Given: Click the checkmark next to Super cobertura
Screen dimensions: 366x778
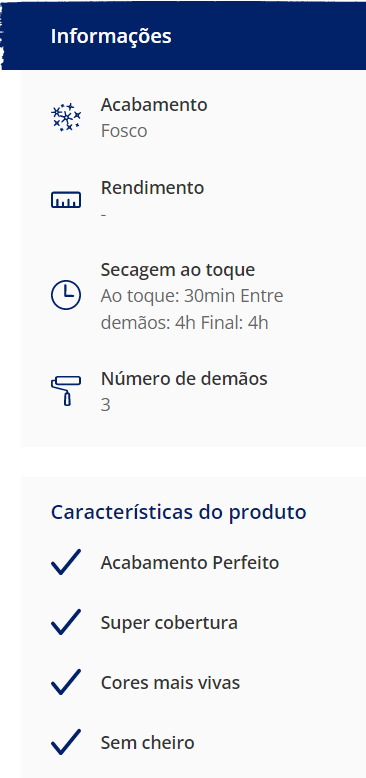Looking at the screenshot, I should pyautogui.click(x=66, y=622).
